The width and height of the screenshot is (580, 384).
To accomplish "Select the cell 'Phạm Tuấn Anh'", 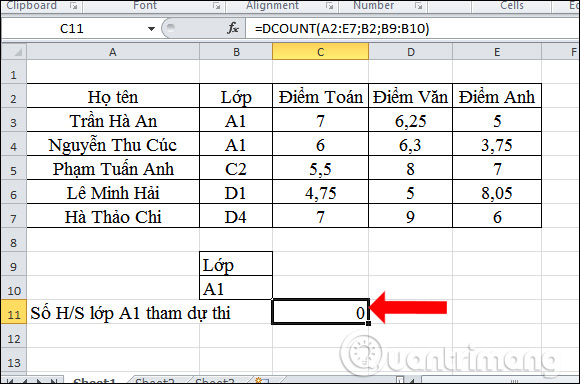I will (113, 169).
